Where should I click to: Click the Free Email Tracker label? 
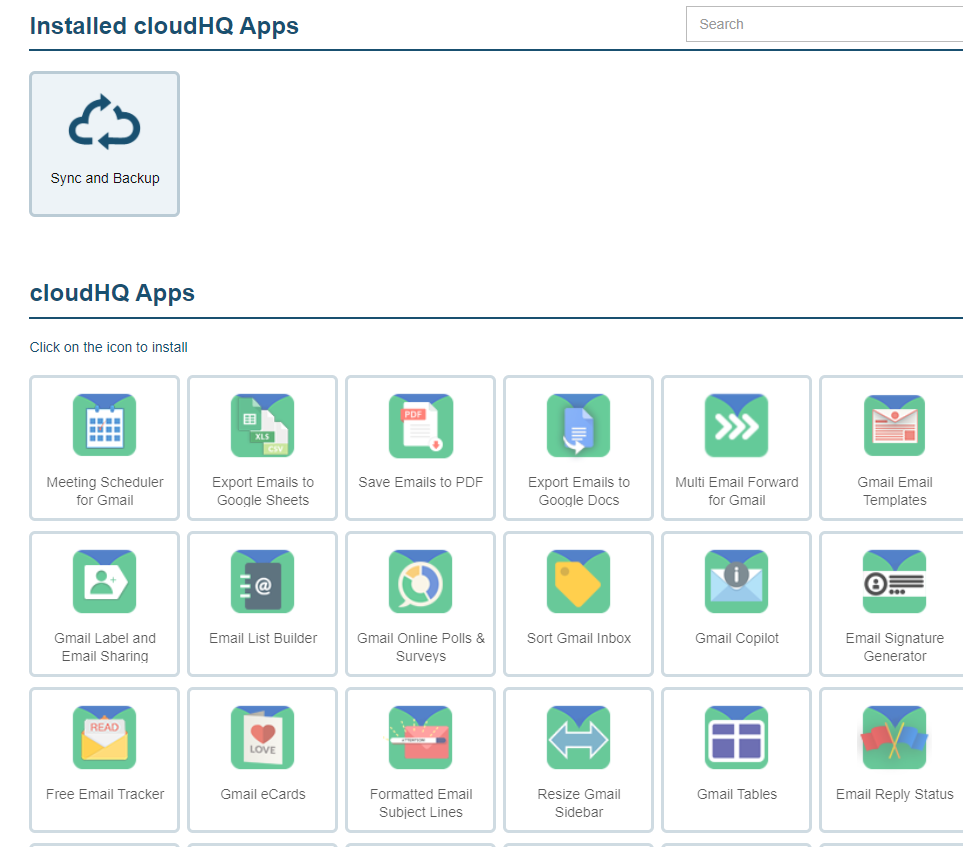pos(105,794)
